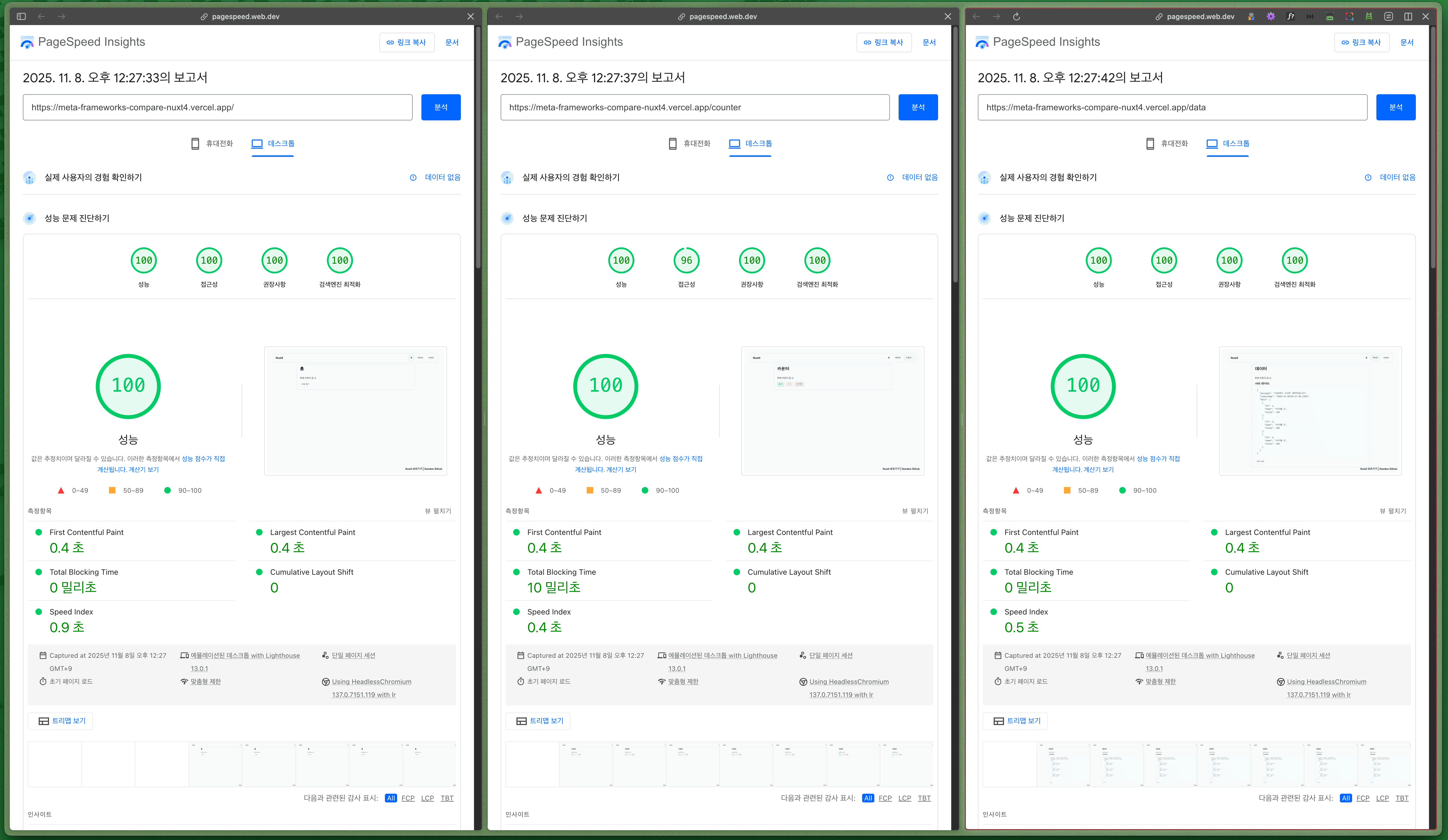Open 트리맵 보기 in the counter report
The width and height of the screenshot is (1448, 840).
(538, 720)
